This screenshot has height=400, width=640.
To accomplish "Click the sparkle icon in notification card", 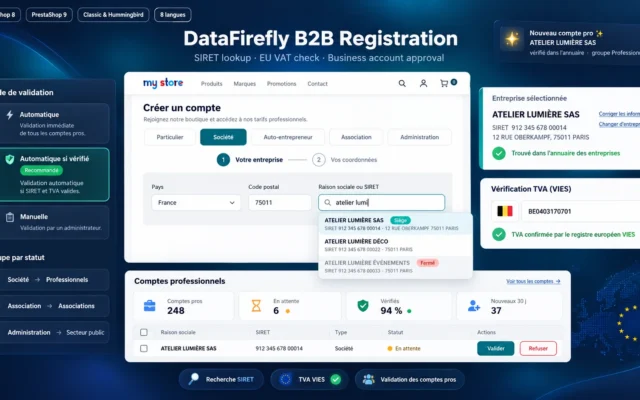I will pyautogui.click(x=512, y=39).
